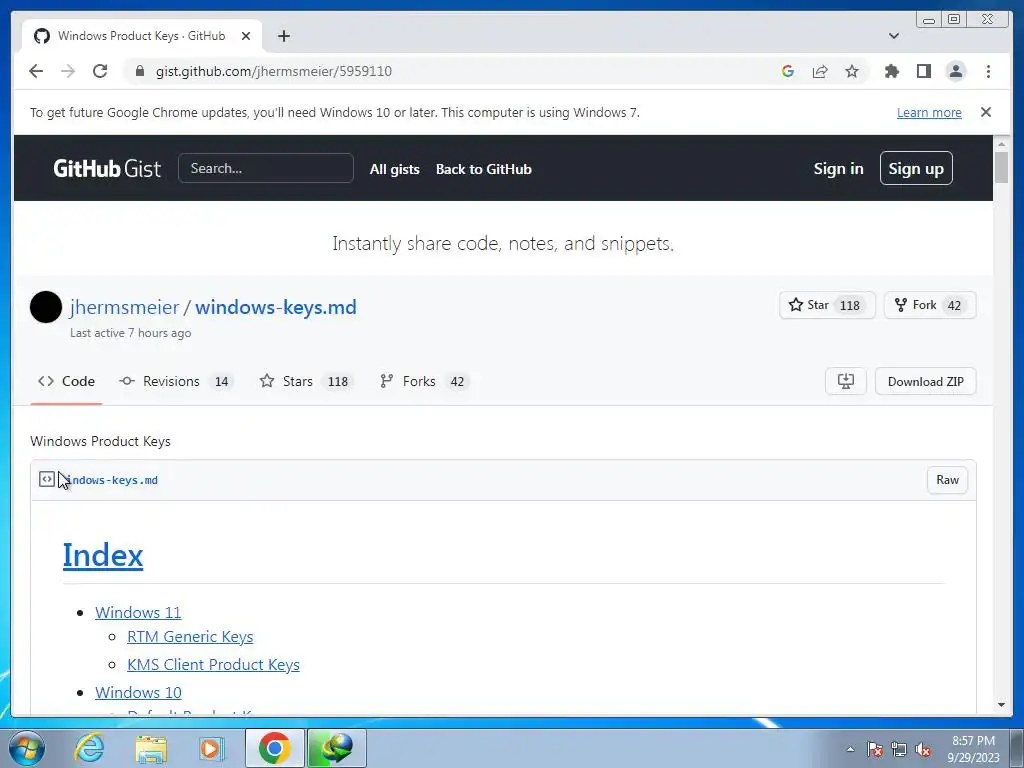Open the jhermsmeier profile link

(x=124, y=307)
